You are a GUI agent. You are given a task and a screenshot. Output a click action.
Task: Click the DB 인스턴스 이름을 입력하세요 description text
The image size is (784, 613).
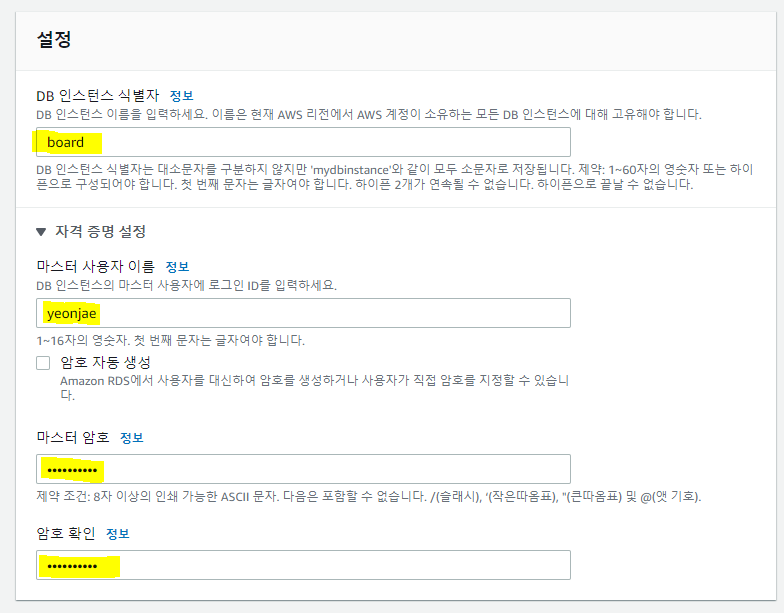pyautogui.click(x=369, y=114)
